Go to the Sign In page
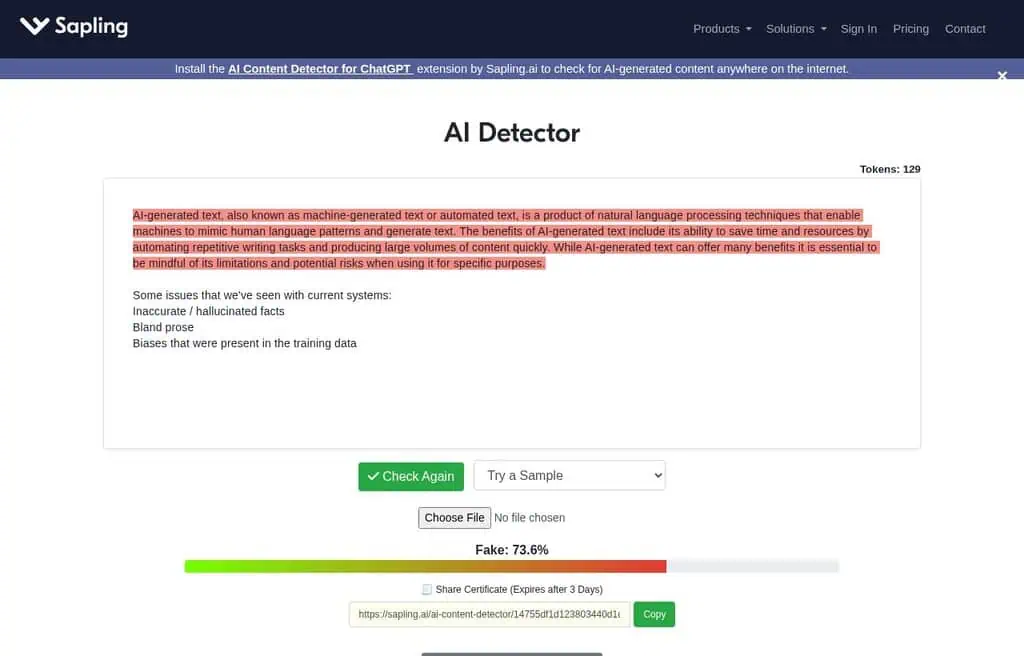This screenshot has height=656, width=1024. tap(858, 29)
